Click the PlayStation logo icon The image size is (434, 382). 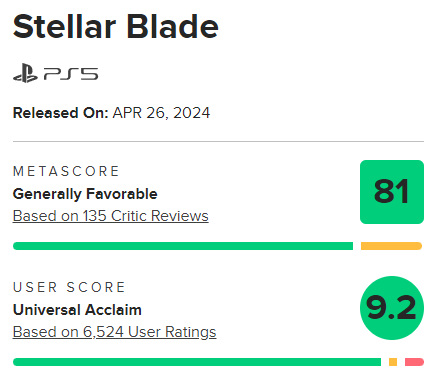(x=25, y=73)
